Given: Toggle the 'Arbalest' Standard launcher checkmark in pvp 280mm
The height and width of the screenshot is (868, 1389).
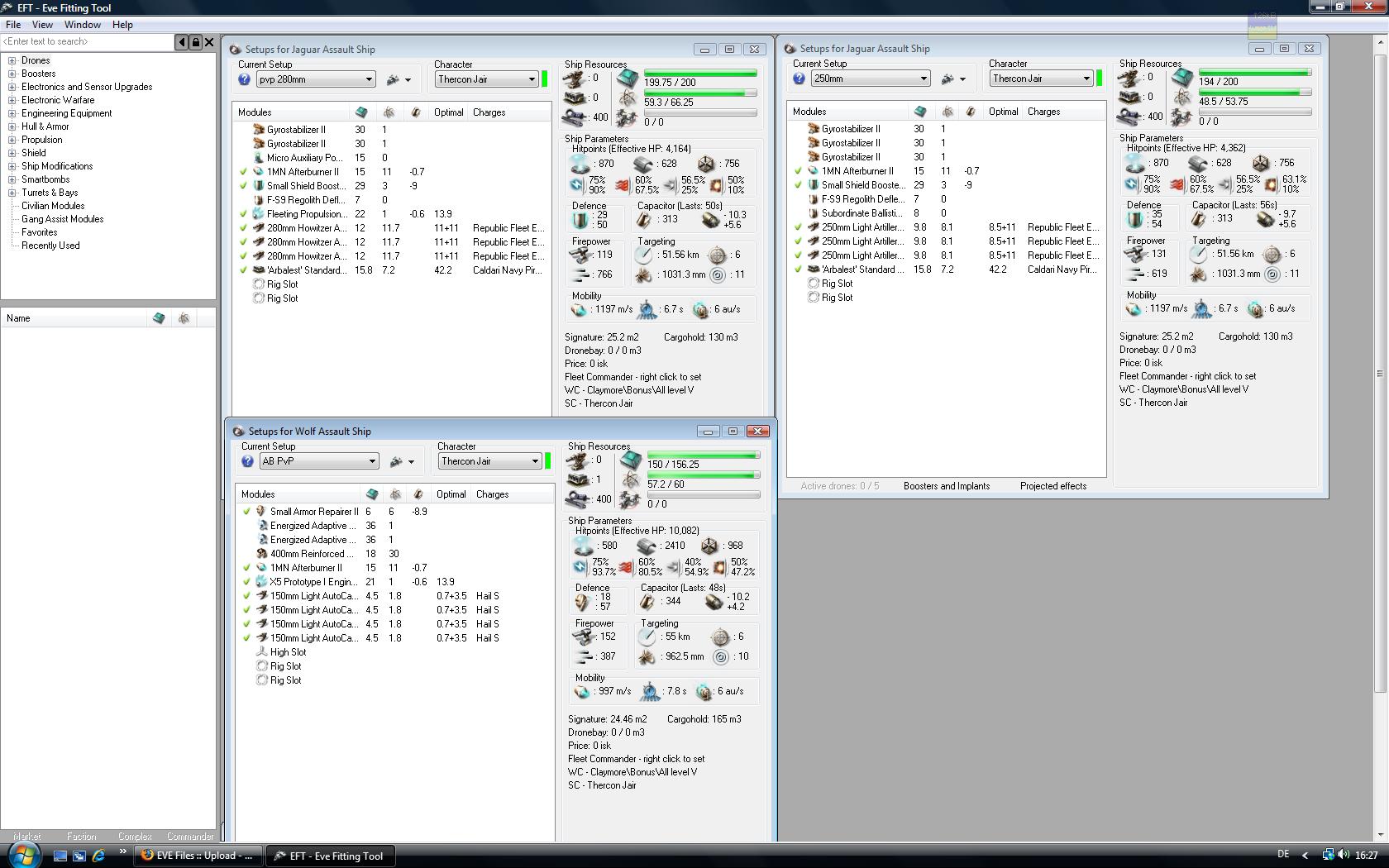Looking at the screenshot, I should [x=244, y=270].
